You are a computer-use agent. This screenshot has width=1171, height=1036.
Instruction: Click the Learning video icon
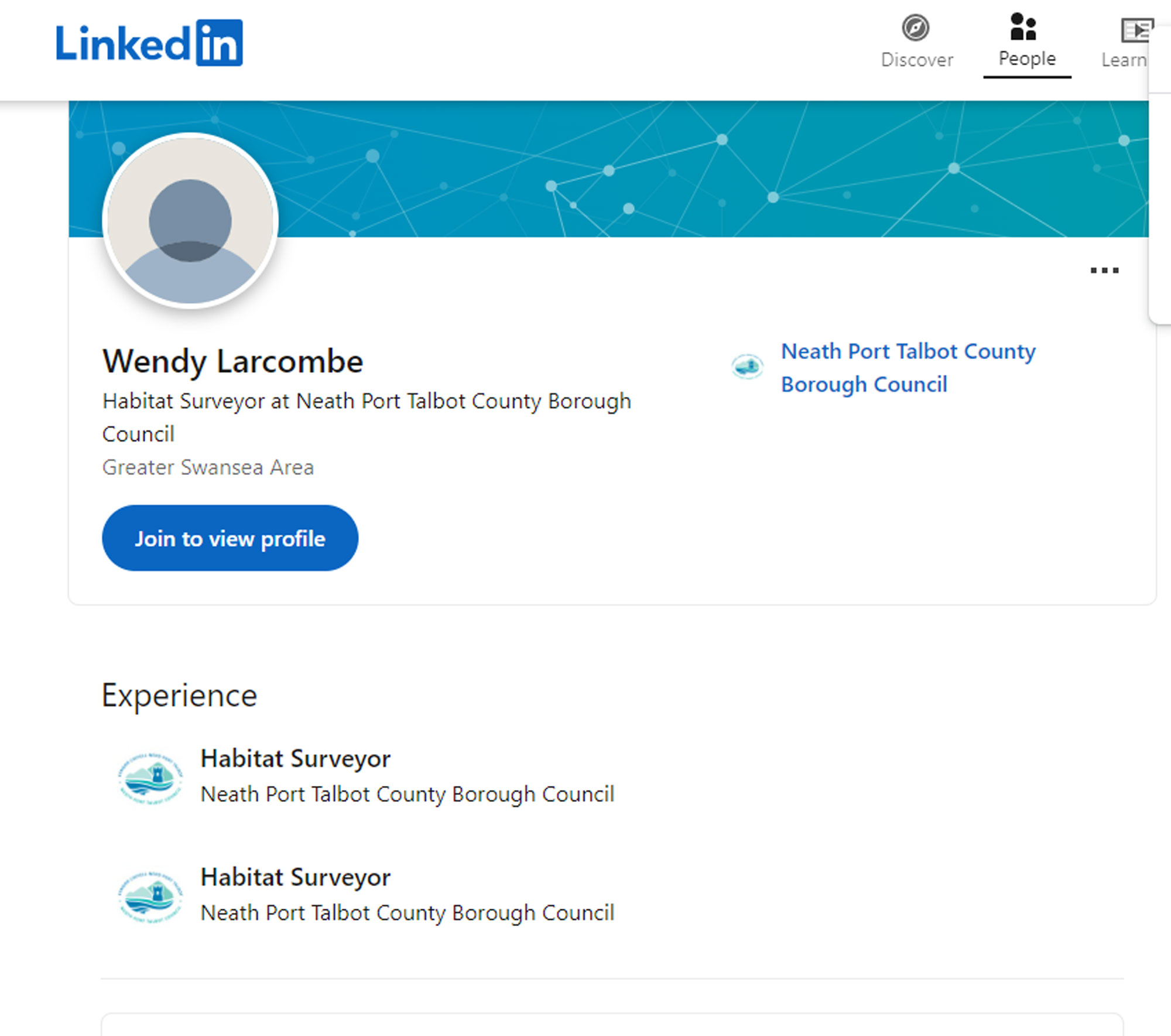[x=1136, y=30]
